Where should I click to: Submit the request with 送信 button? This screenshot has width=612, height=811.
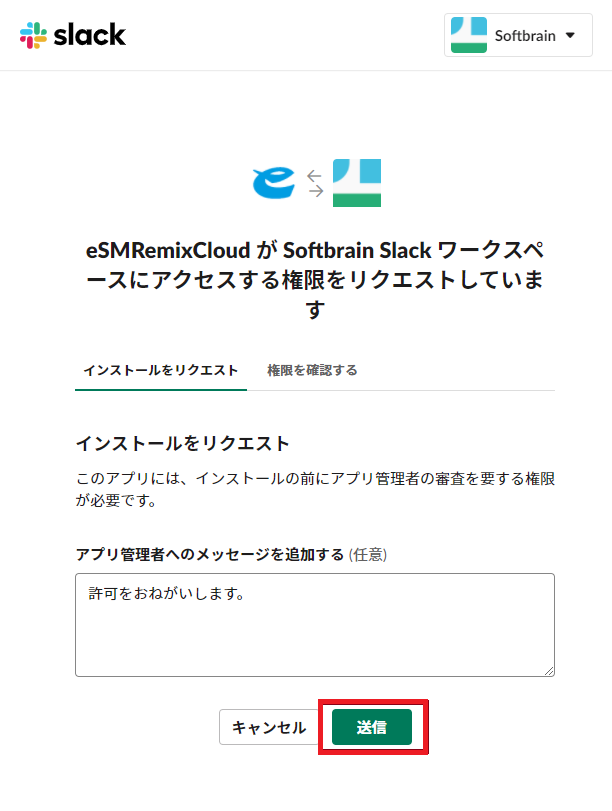click(x=372, y=727)
